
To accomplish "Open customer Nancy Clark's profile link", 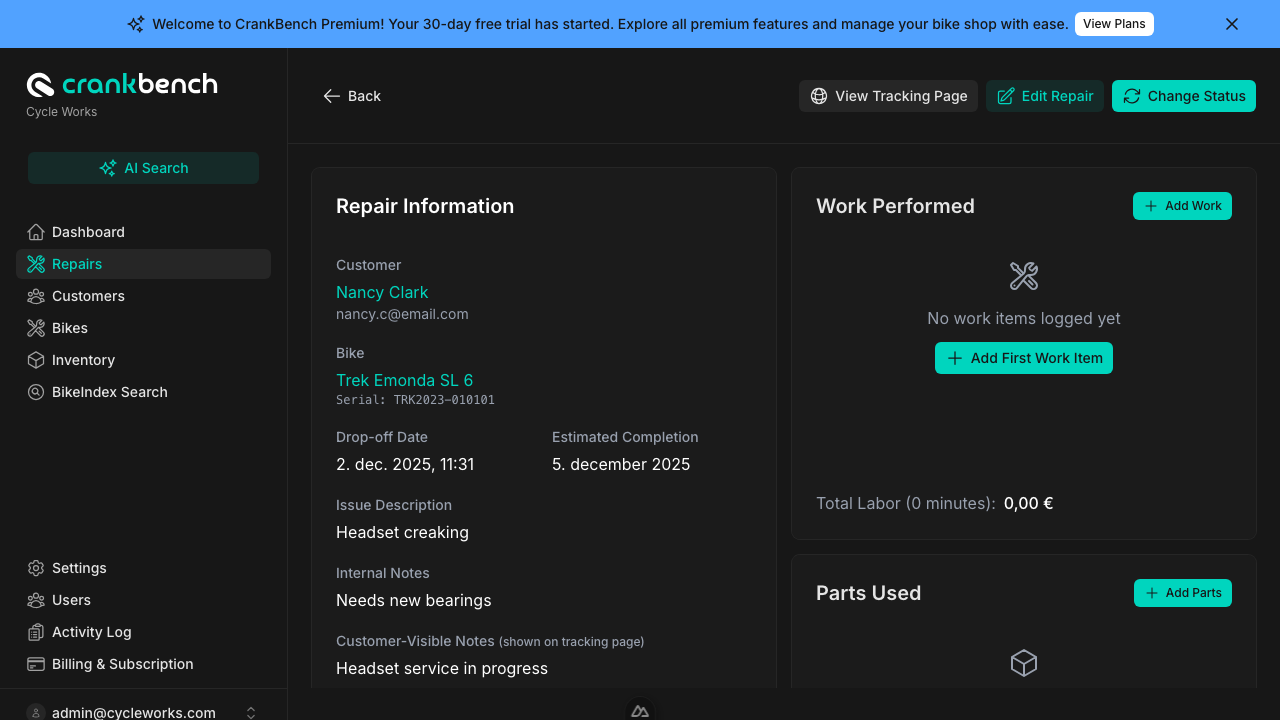I will [x=382, y=292].
